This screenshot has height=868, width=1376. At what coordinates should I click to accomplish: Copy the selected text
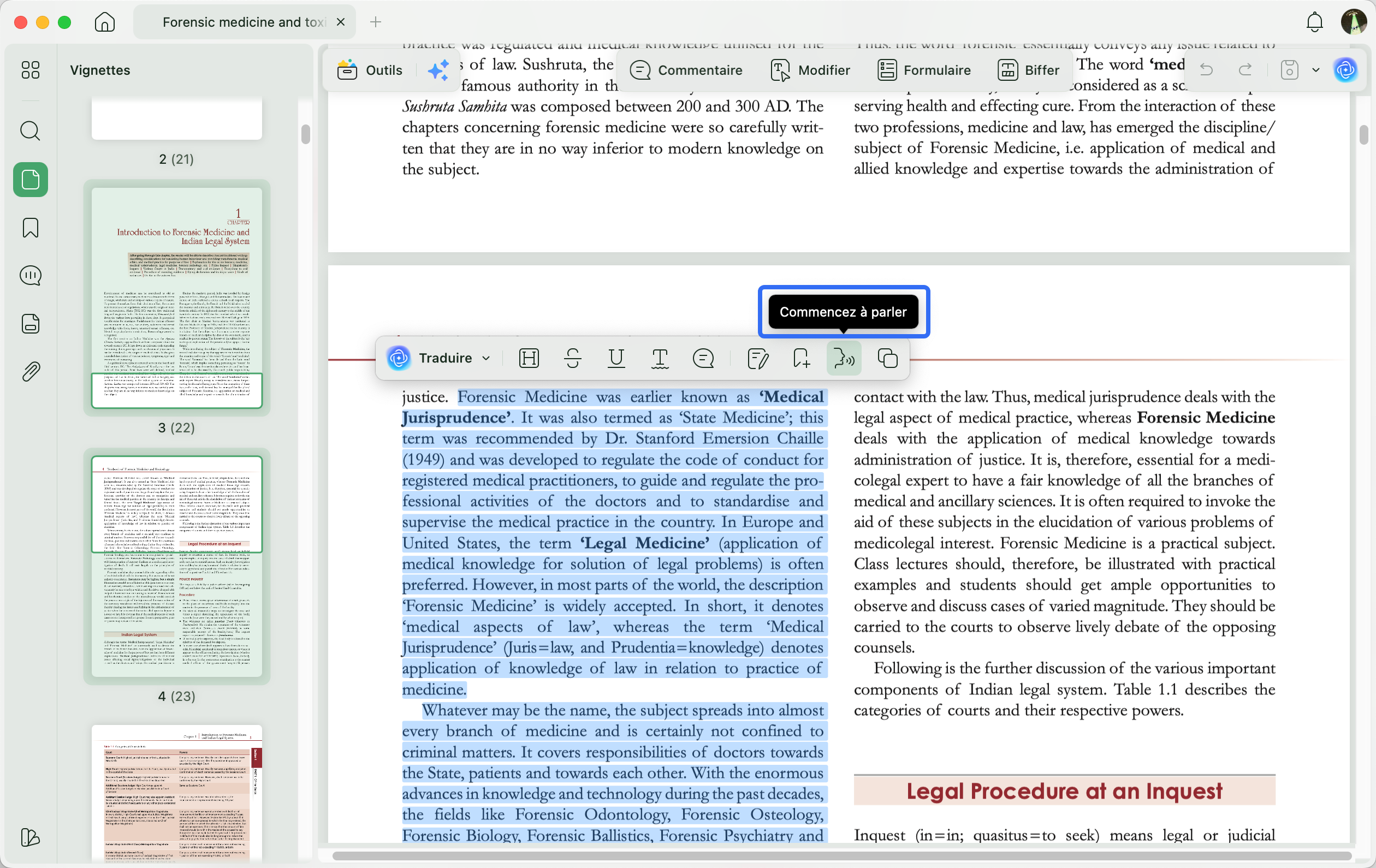pos(887,358)
